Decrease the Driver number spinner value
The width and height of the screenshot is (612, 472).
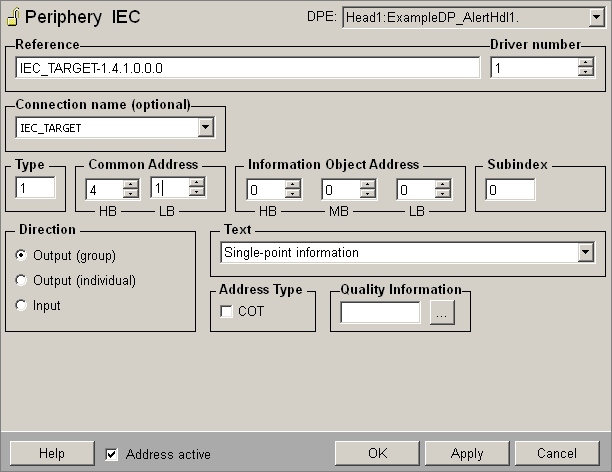pos(585,72)
